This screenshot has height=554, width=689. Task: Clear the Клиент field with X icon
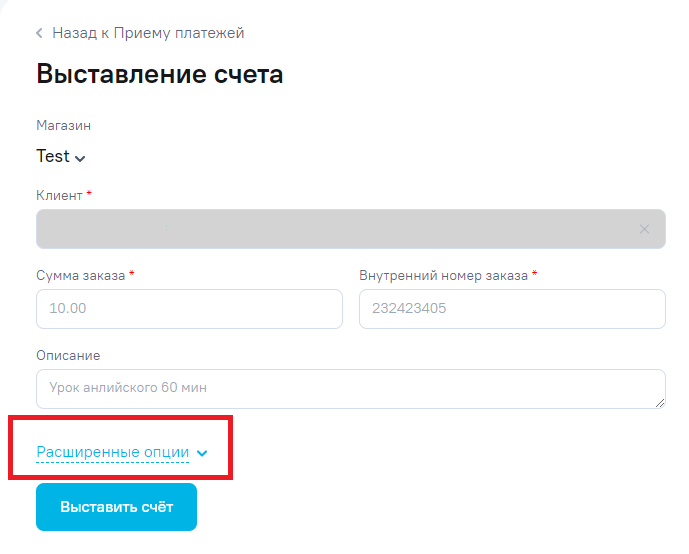(x=644, y=229)
